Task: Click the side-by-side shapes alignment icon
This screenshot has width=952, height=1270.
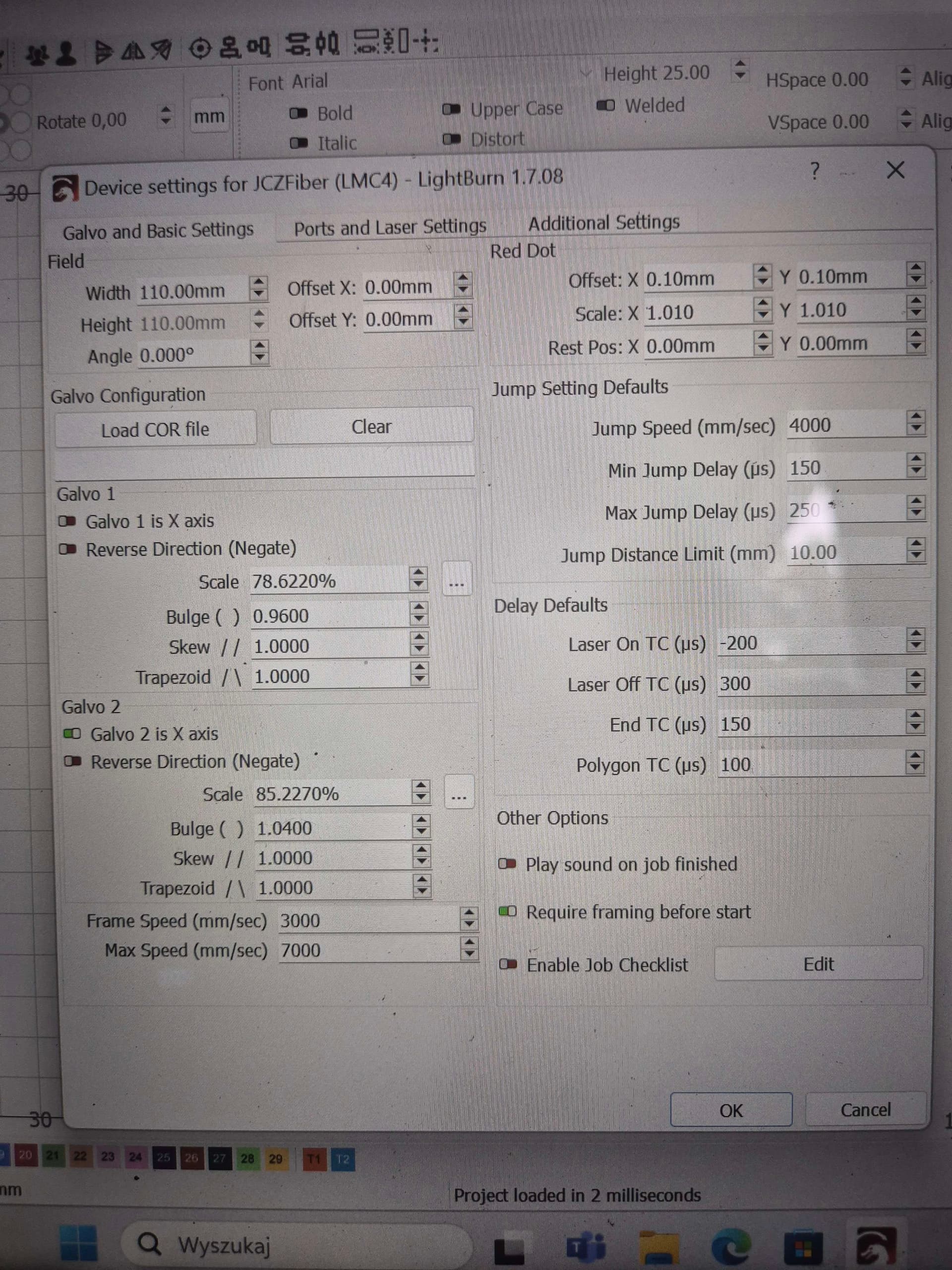Action: click(x=258, y=47)
